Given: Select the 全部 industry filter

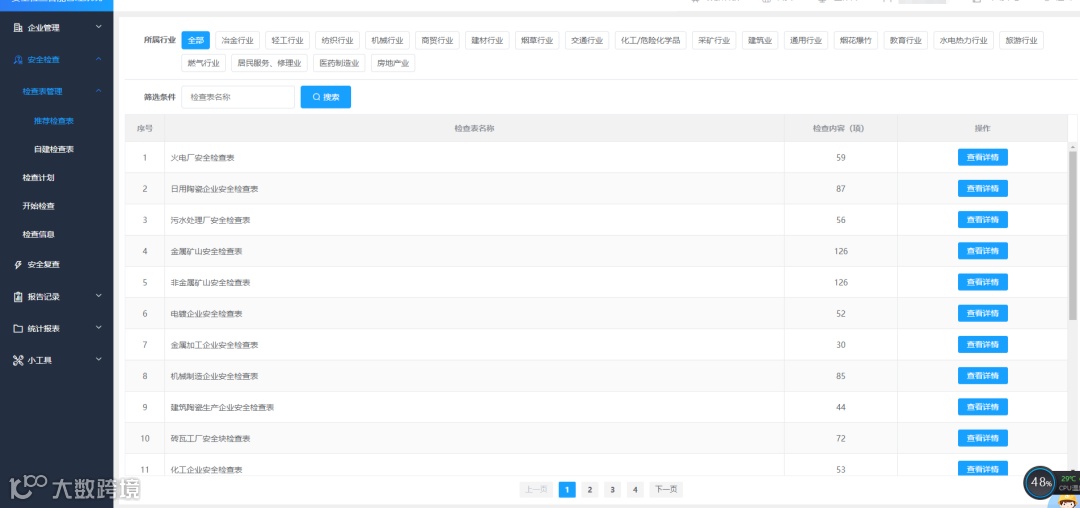Looking at the screenshot, I should pyautogui.click(x=196, y=41).
